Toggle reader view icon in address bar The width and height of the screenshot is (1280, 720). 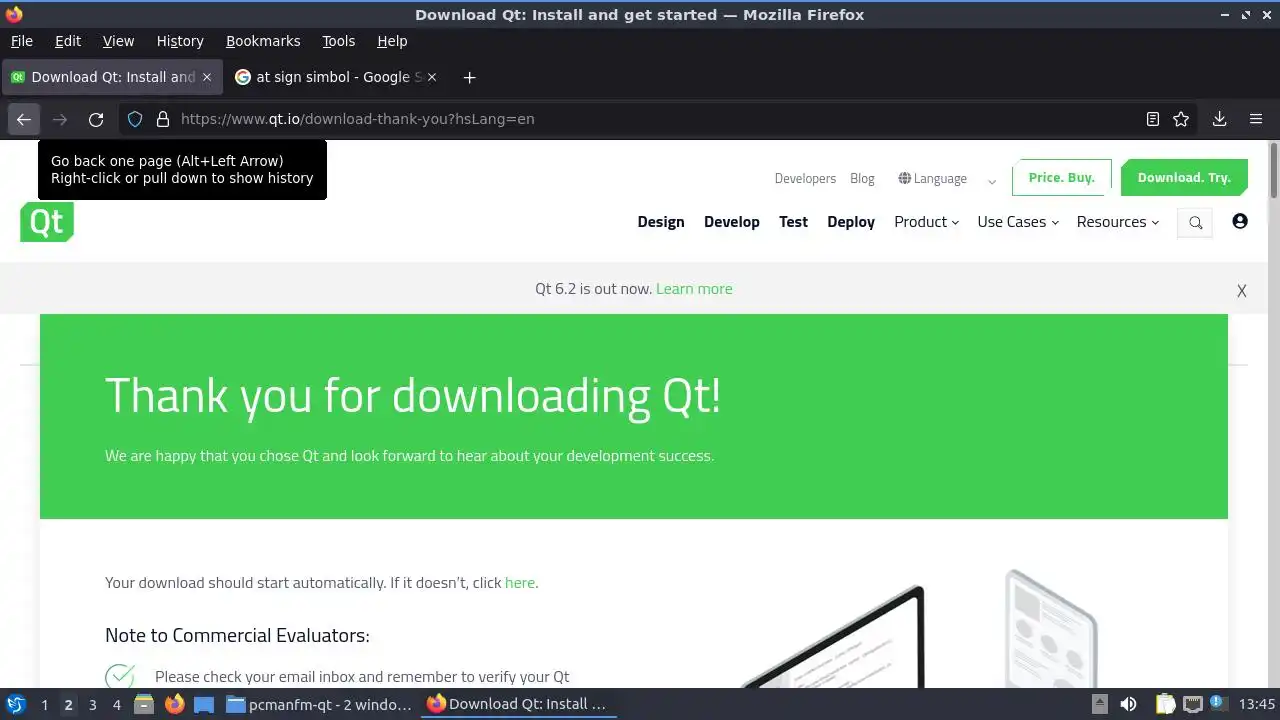click(x=1153, y=119)
